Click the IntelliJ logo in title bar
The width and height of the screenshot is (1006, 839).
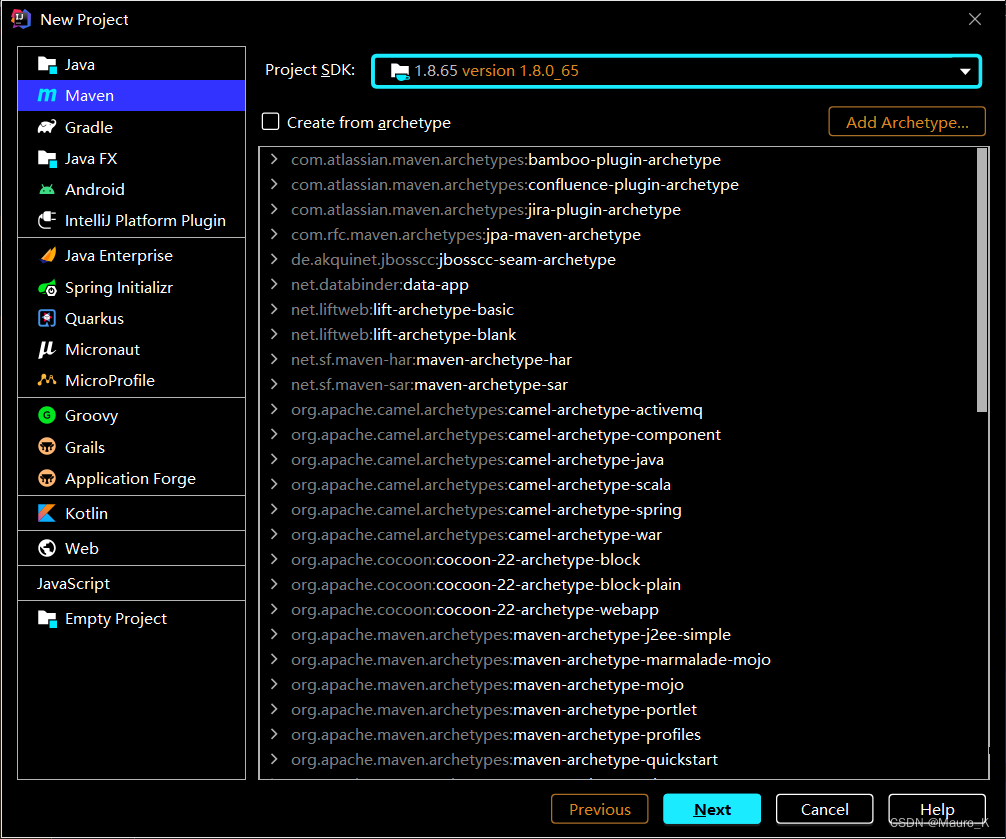tap(21, 19)
